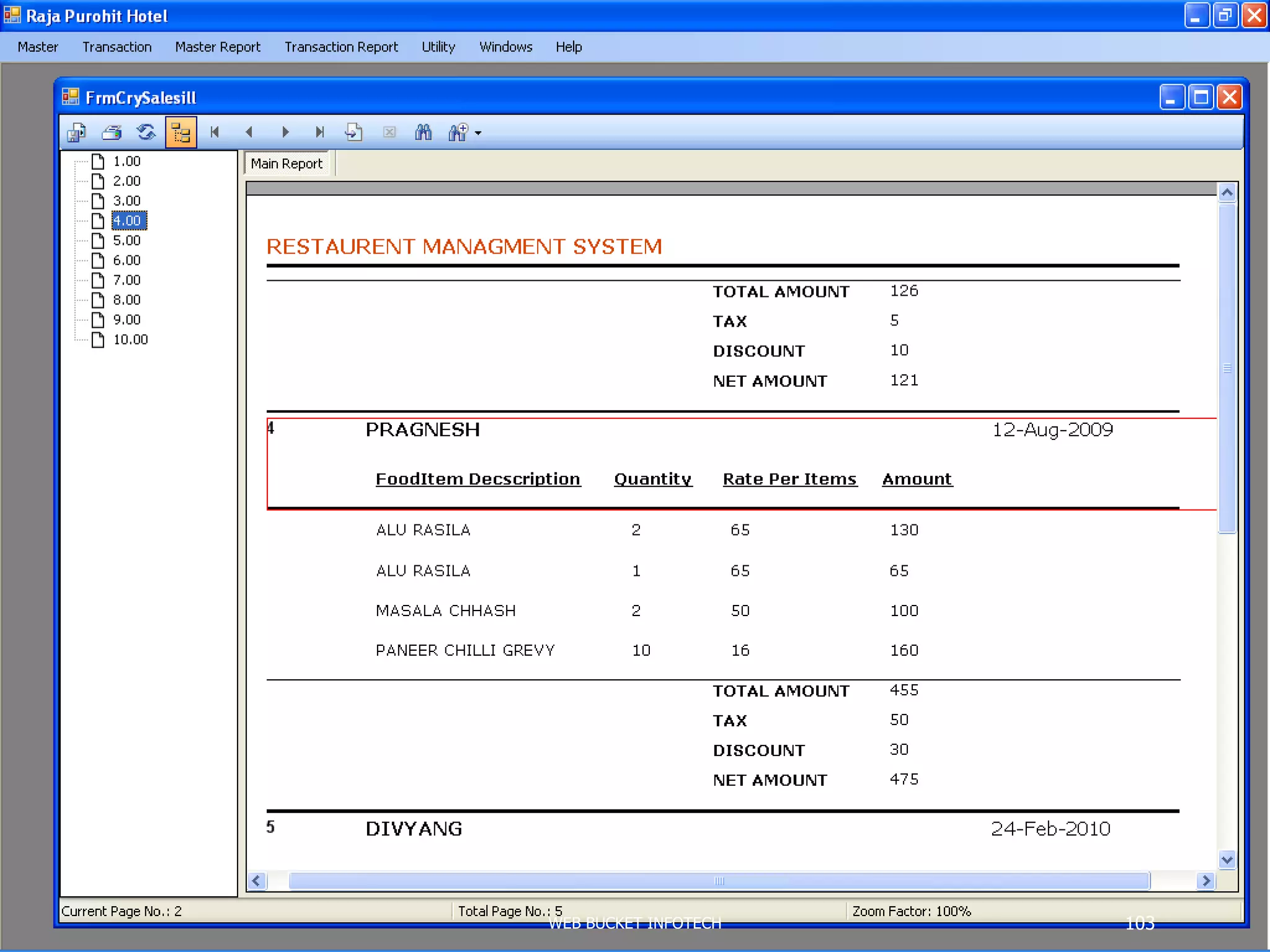
Task: Open the Windows menu
Action: tap(506, 47)
